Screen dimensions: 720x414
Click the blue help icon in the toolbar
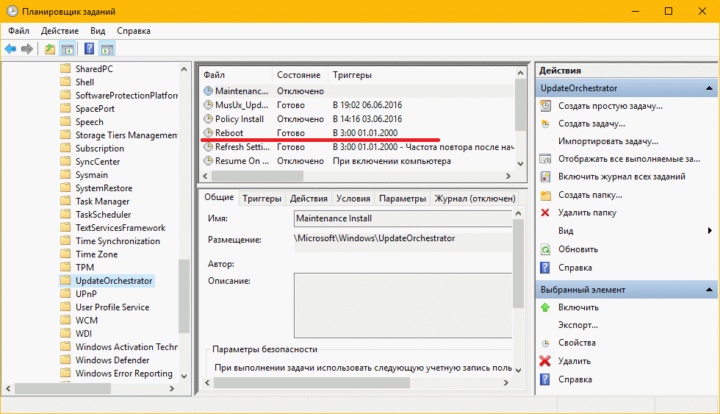click(89, 48)
